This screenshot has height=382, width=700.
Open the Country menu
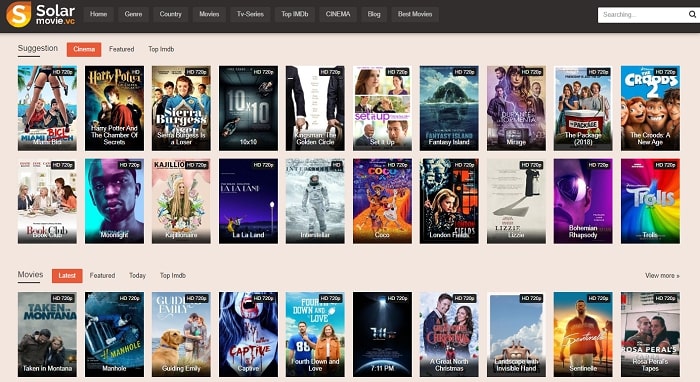[171, 14]
